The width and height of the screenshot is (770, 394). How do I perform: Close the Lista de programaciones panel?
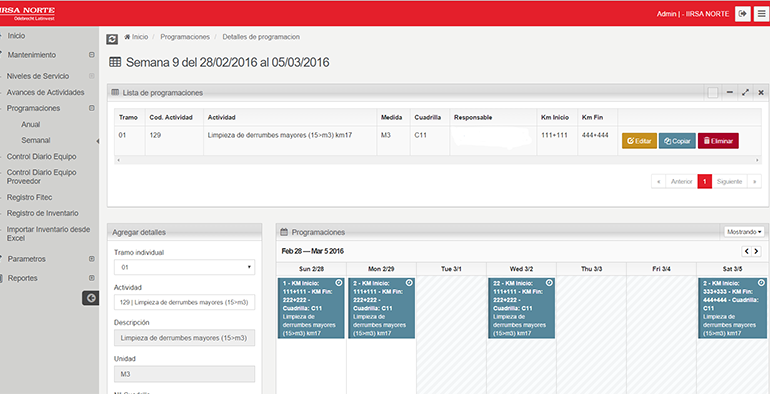761,92
